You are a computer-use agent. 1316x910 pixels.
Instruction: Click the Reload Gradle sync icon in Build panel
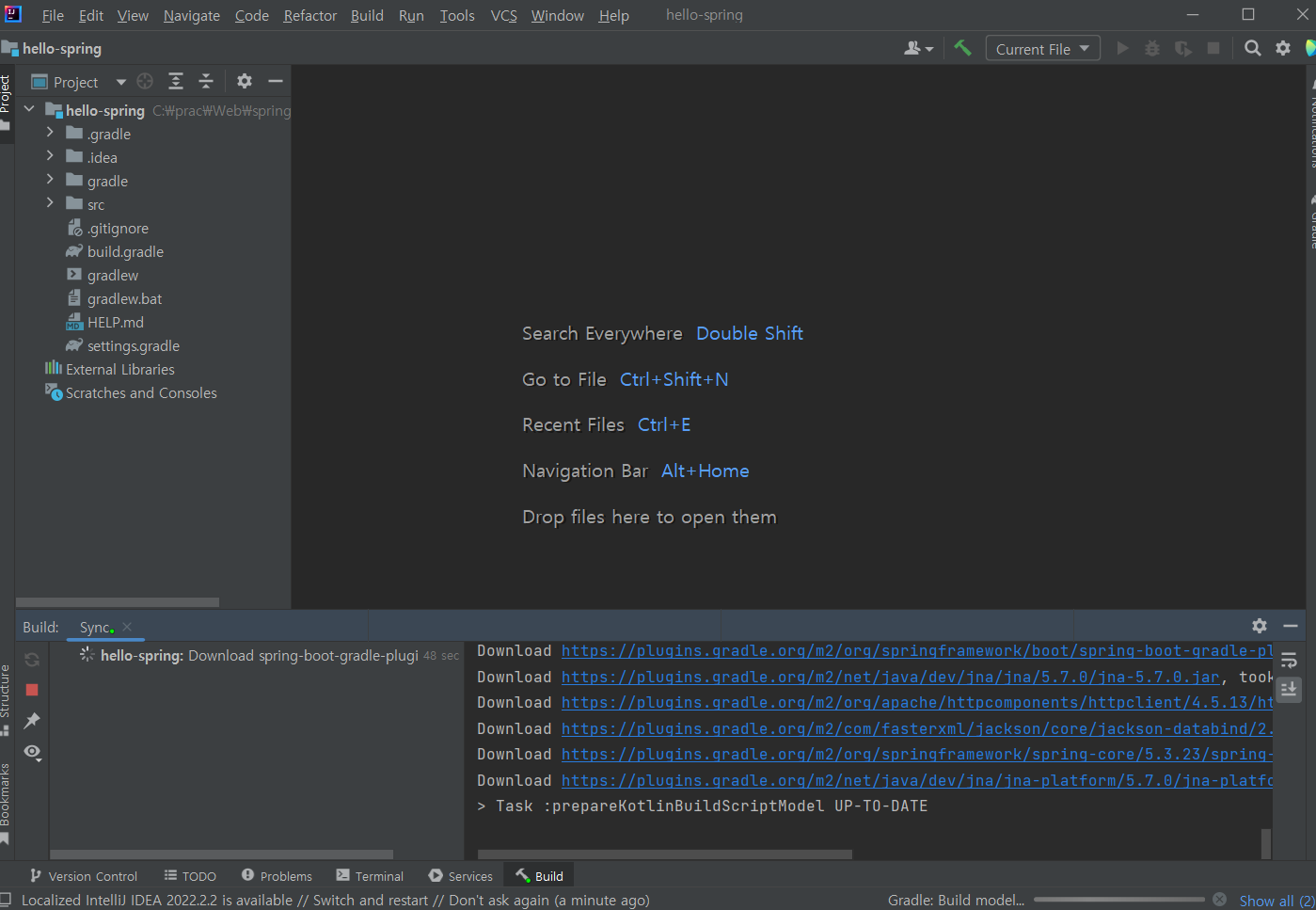pos(32,660)
